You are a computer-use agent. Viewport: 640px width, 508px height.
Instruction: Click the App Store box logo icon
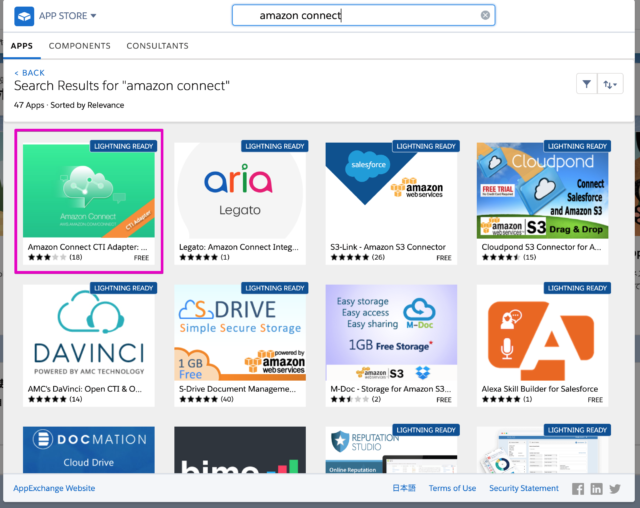(x=24, y=16)
